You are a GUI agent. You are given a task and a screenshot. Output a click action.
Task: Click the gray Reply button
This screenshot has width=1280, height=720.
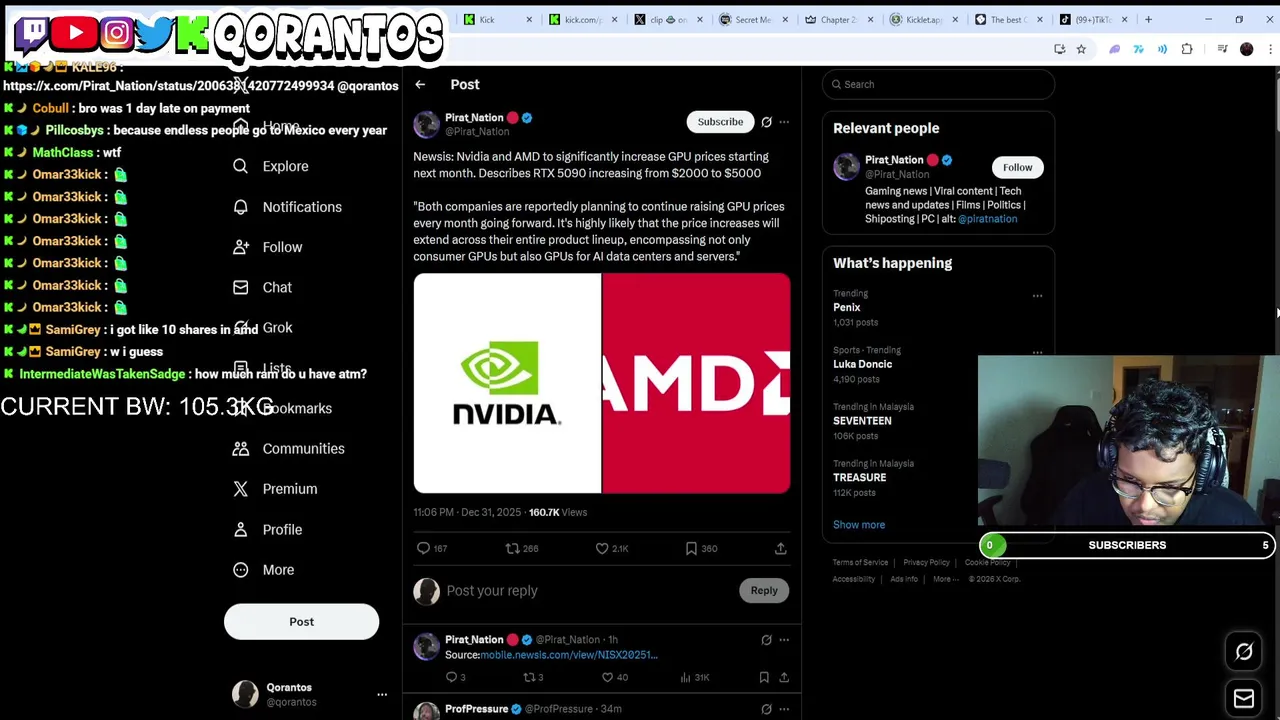(764, 591)
